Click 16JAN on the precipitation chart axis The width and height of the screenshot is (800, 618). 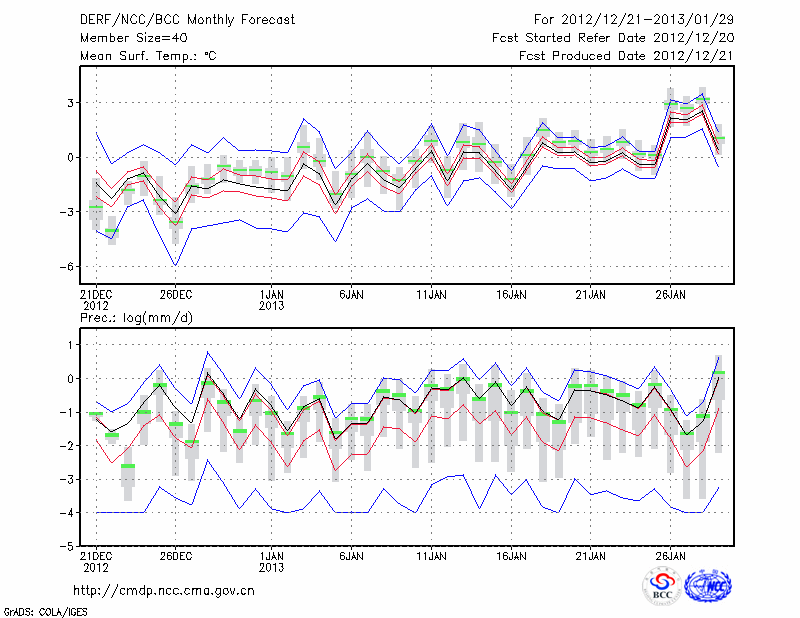click(x=511, y=555)
